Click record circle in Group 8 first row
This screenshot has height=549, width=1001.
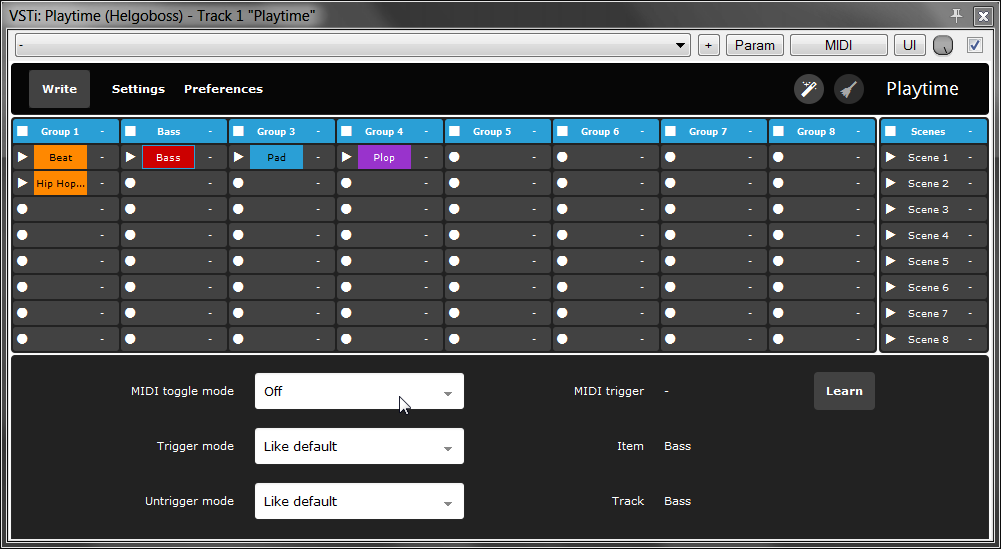tap(778, 157)
